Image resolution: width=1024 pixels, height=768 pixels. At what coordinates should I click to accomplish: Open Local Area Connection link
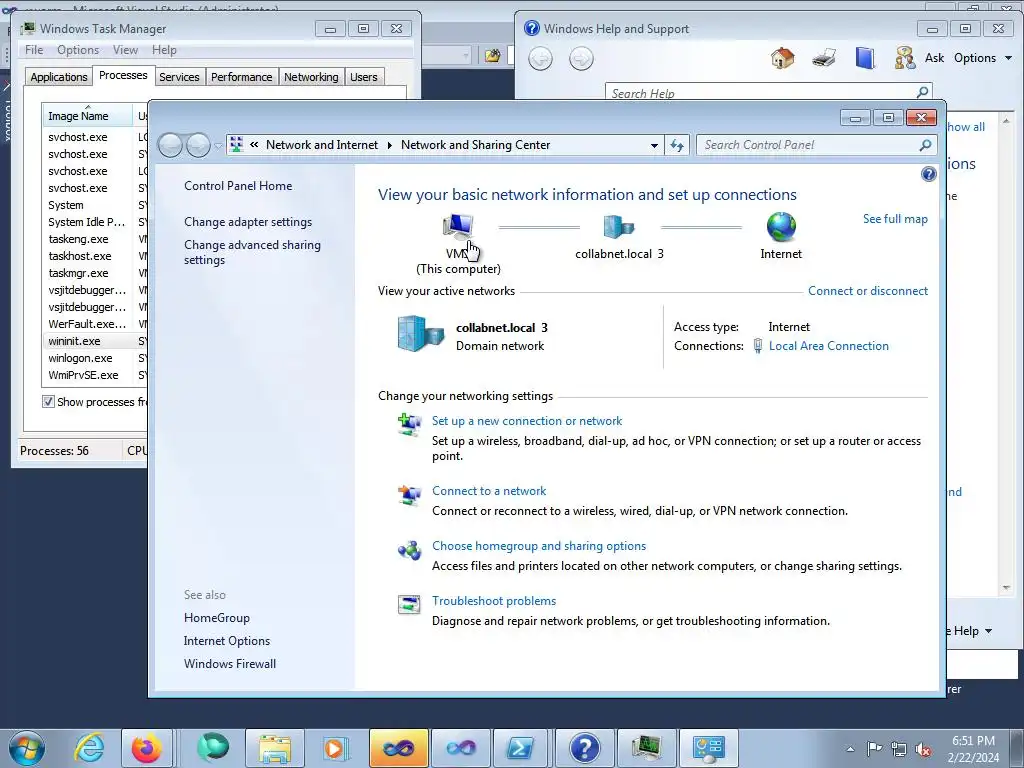[x=829, y=346]
